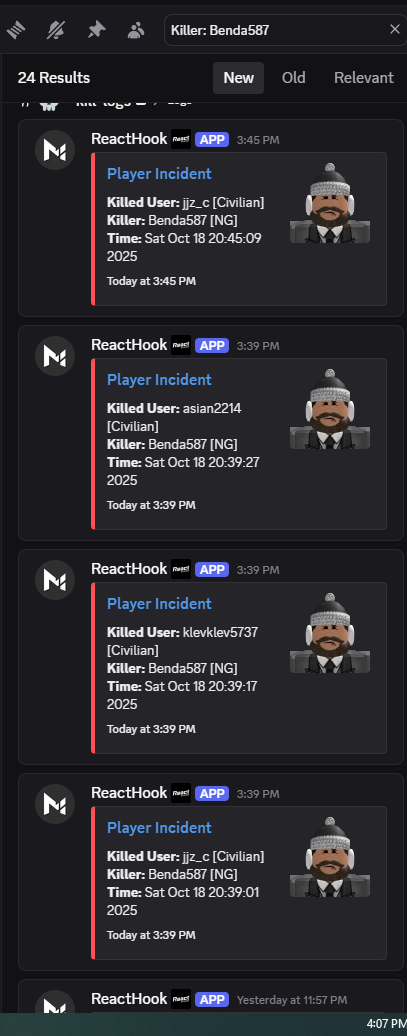View character thumbnail in 3:45 PM embed
Viewport: 407px width, 1036px height.
click(330, 203)
